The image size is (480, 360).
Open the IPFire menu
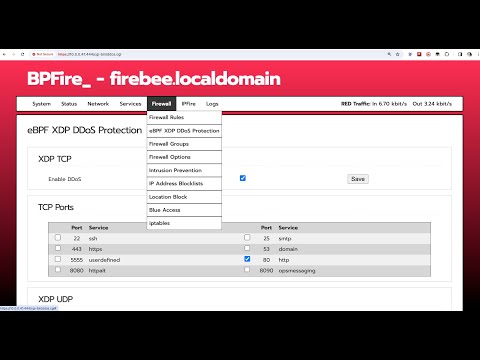click(x=189, y=104)
